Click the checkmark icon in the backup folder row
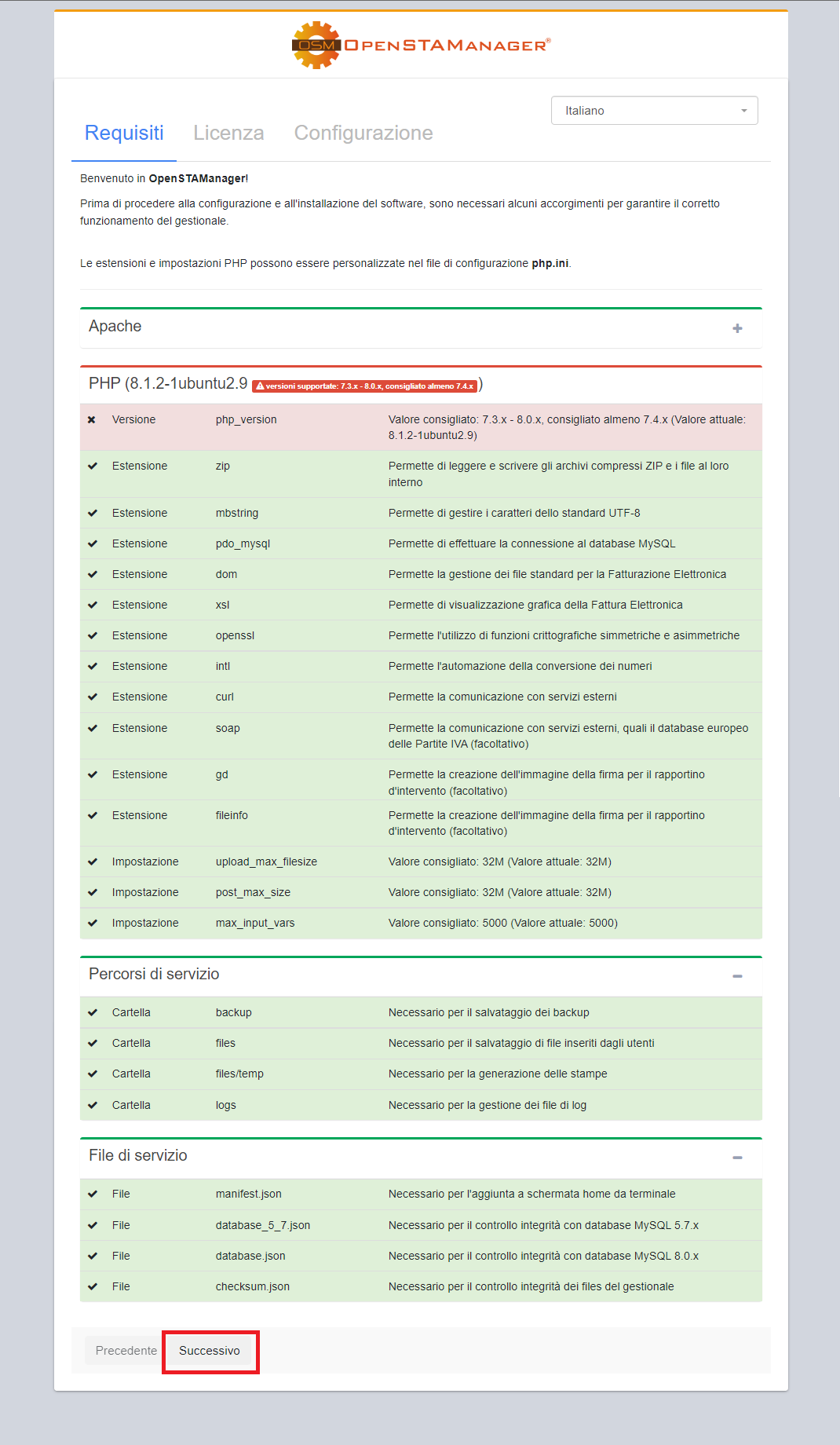Screen dimensions: 840x1445 [93, 1013]
